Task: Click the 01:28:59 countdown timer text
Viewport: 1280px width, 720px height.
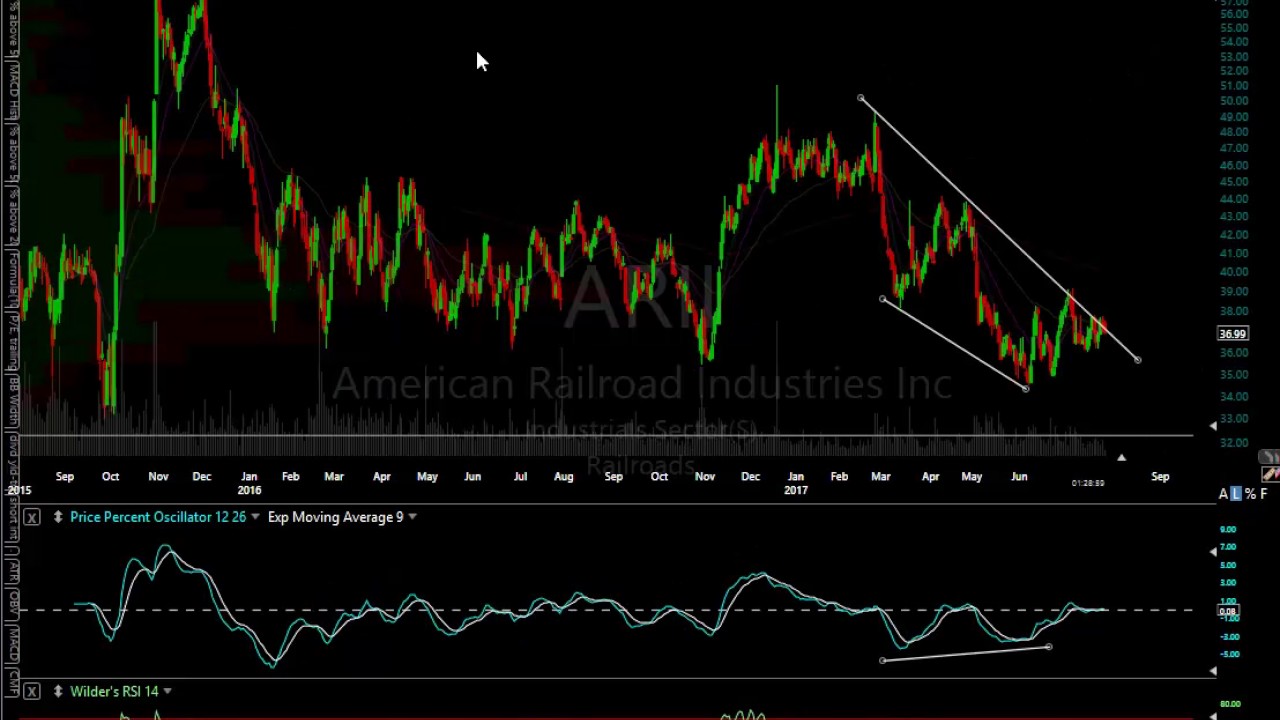Action: click(1088, 483)
